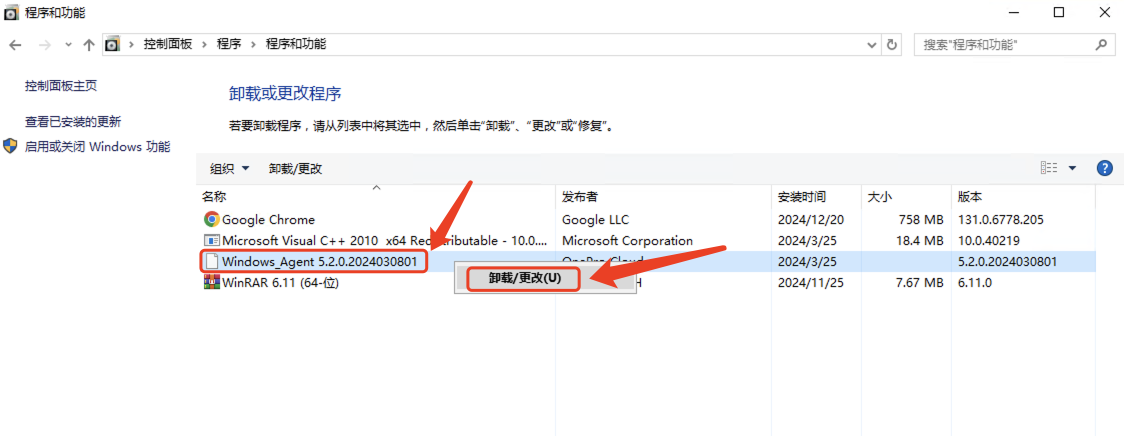1124x436 pixels.
Task: Close the 程序和功能 window
Action: [1103, 12]
